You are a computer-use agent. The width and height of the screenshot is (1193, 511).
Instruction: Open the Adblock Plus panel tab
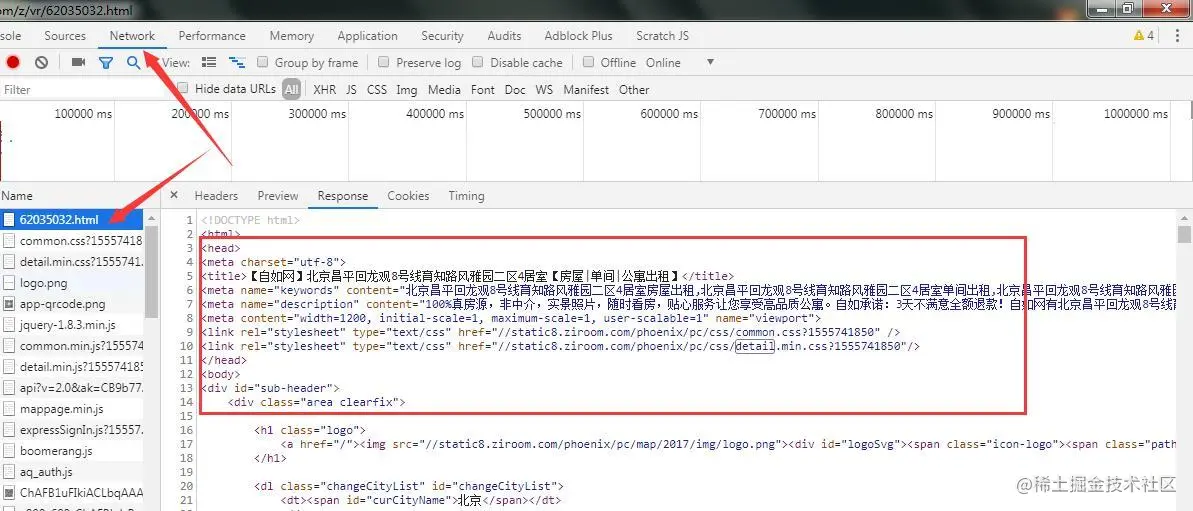pos(578,36)
